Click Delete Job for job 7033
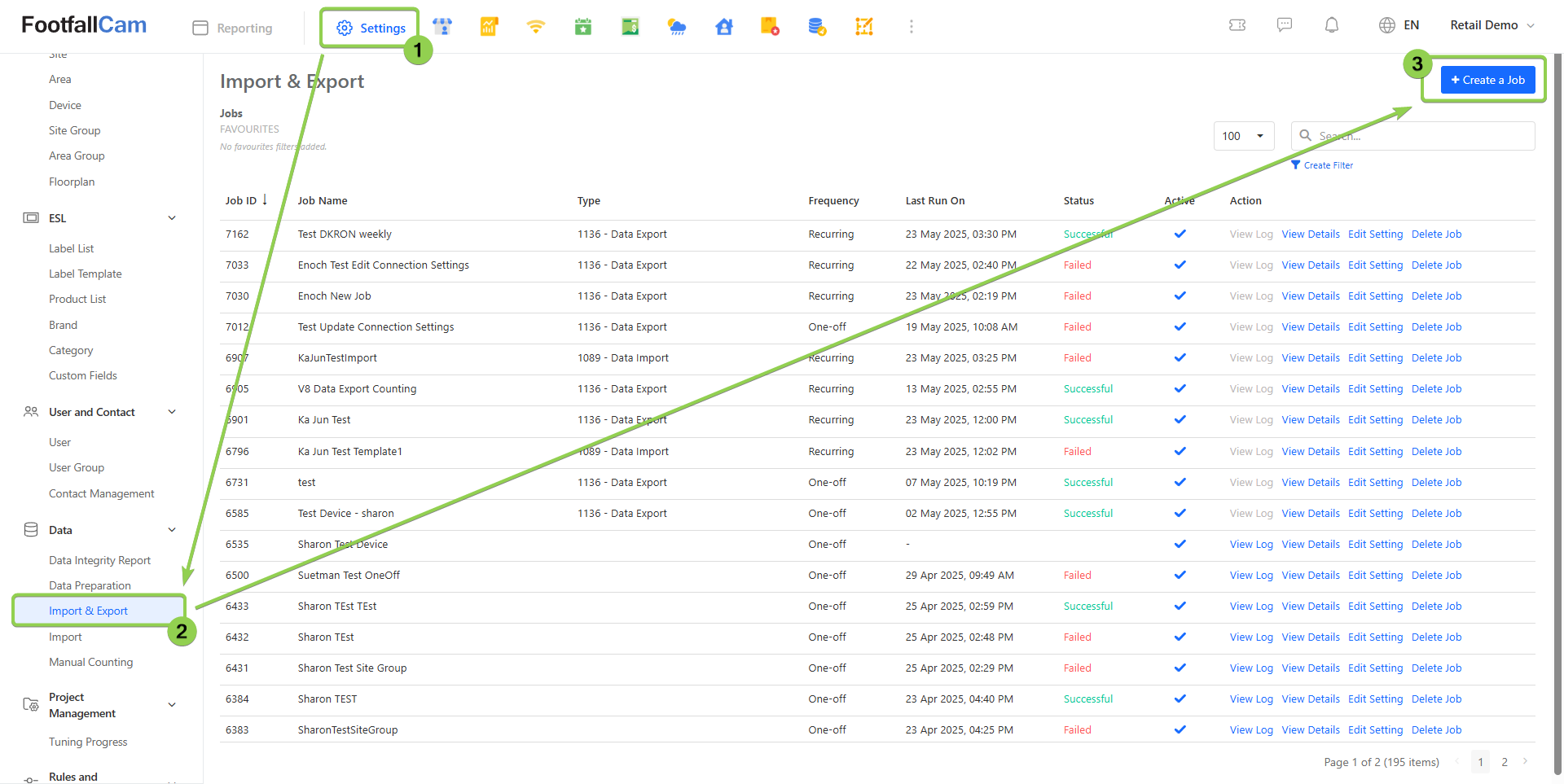Viewport: 1564px width, 784px height. [1436, 265]
